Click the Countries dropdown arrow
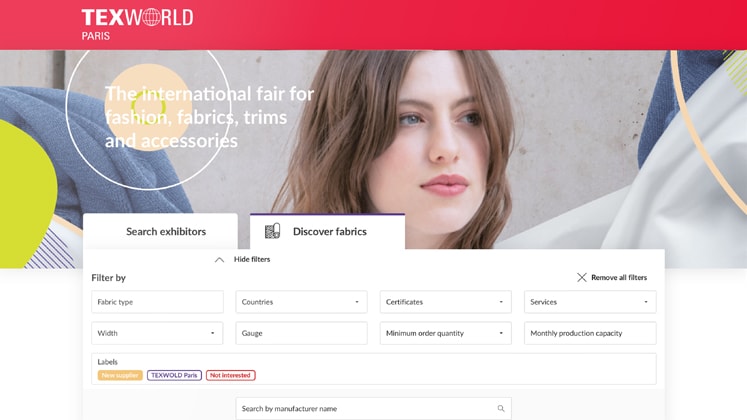The width and height of the screenshot is (747, 420). [357, 302]
